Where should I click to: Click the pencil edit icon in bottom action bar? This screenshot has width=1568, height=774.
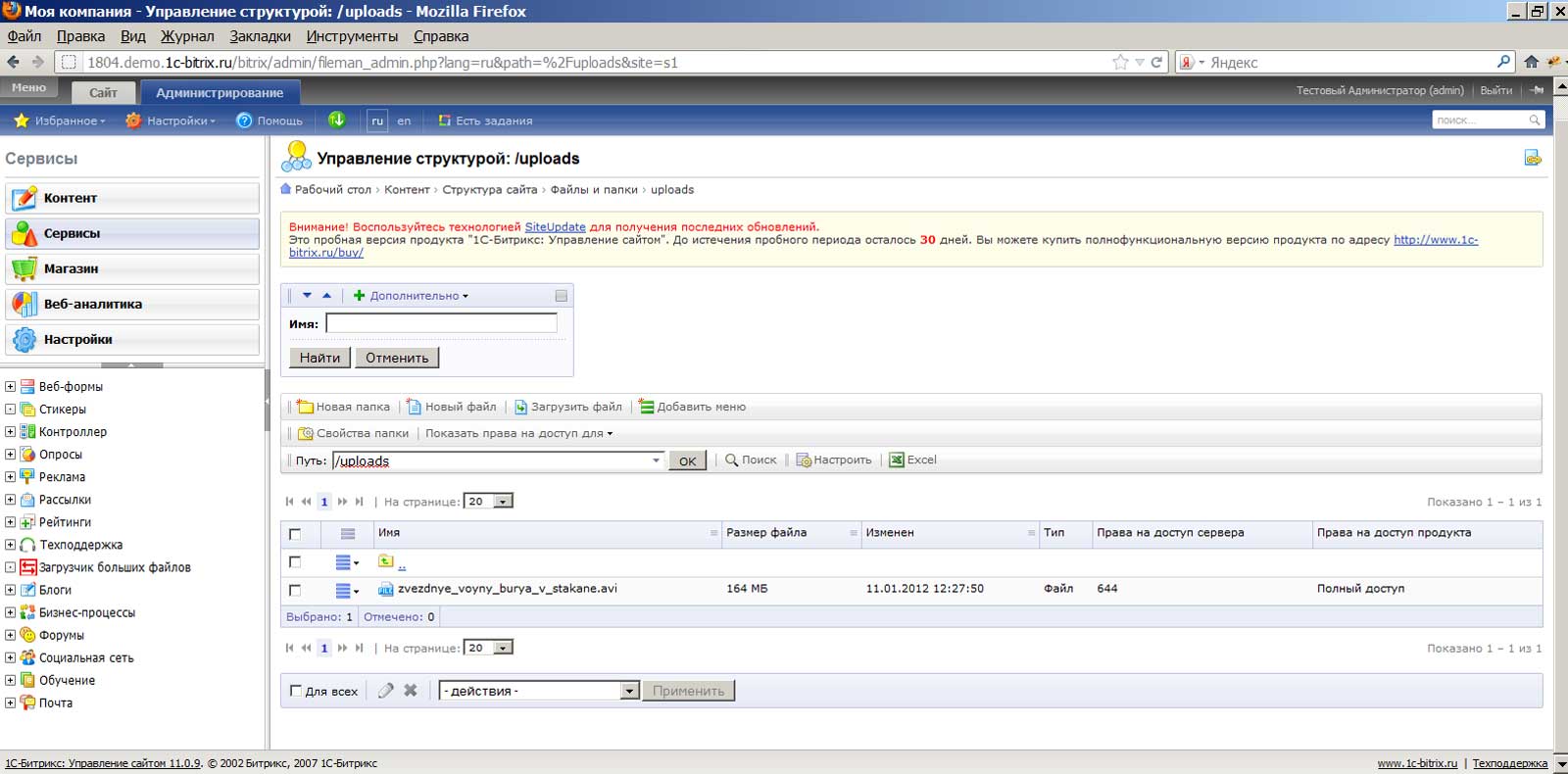pyautogui.click(x=385, y=691)
